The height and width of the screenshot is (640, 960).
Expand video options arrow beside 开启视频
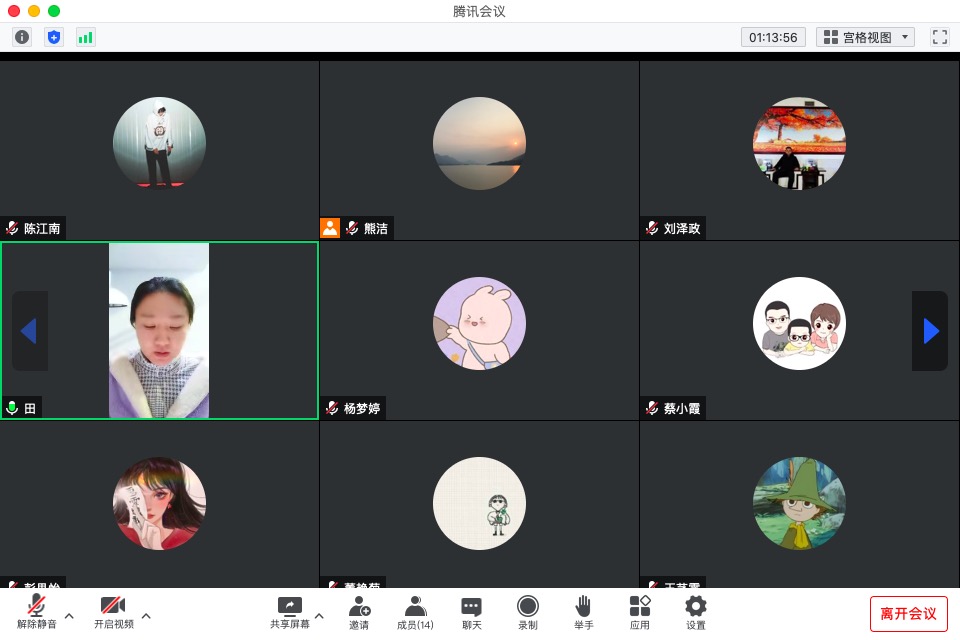coord(146,616)
